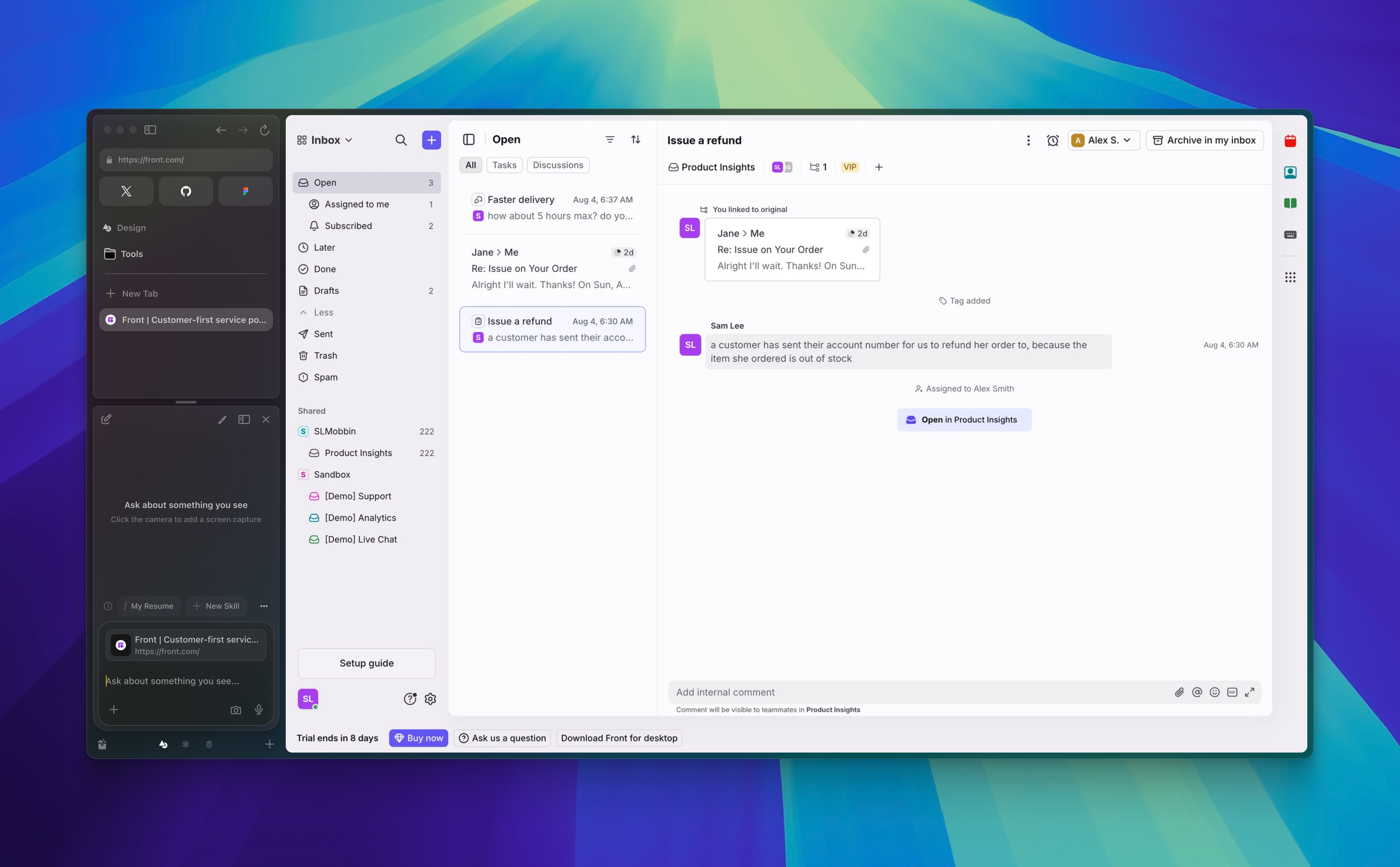The image size is (1400, 867).
Task: Open the settings gear icon
Action: 431,699
